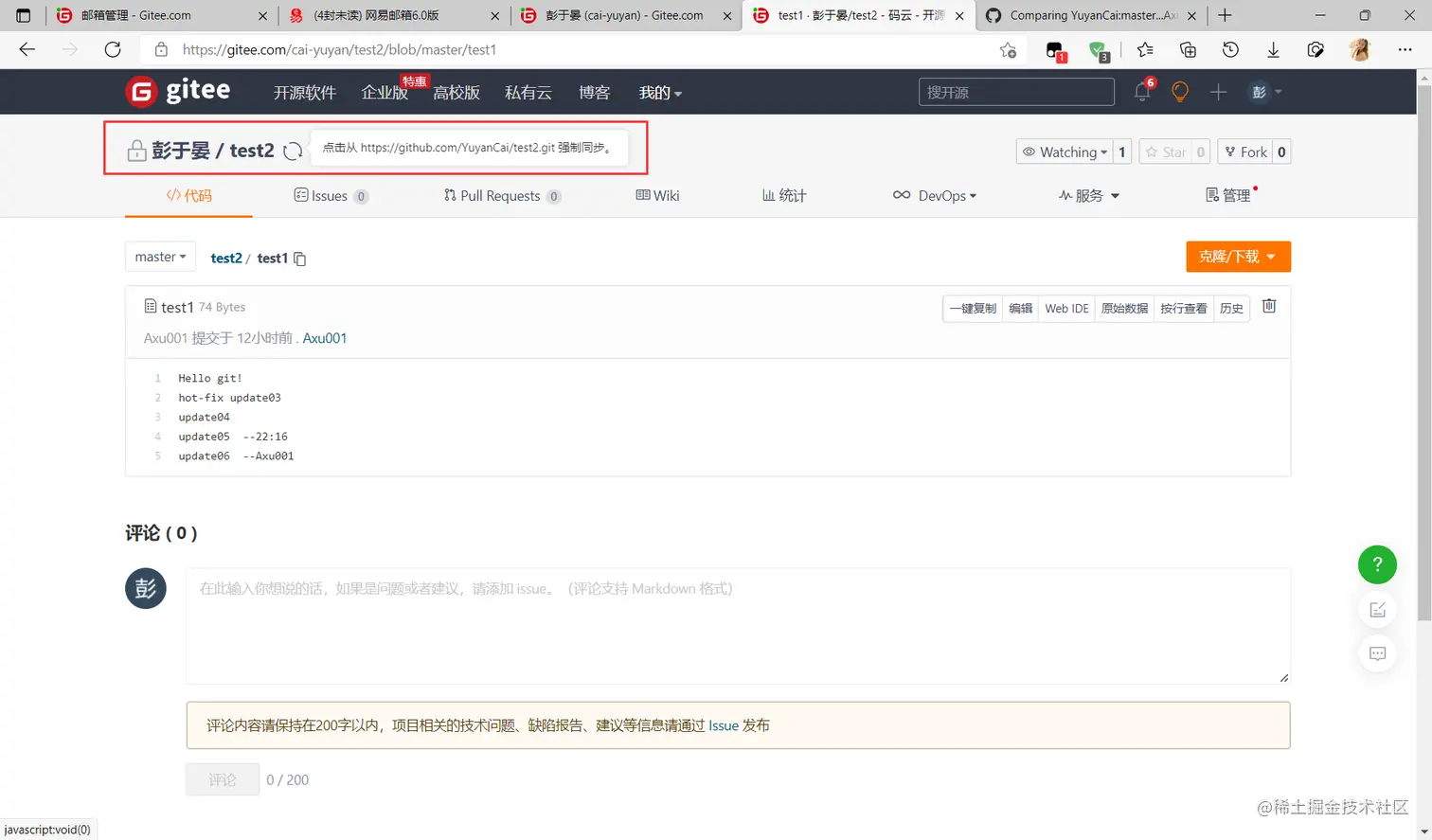Click the Gitee logo in header
The width and height of the screenshot is (1432, 840).
point(178,91)
